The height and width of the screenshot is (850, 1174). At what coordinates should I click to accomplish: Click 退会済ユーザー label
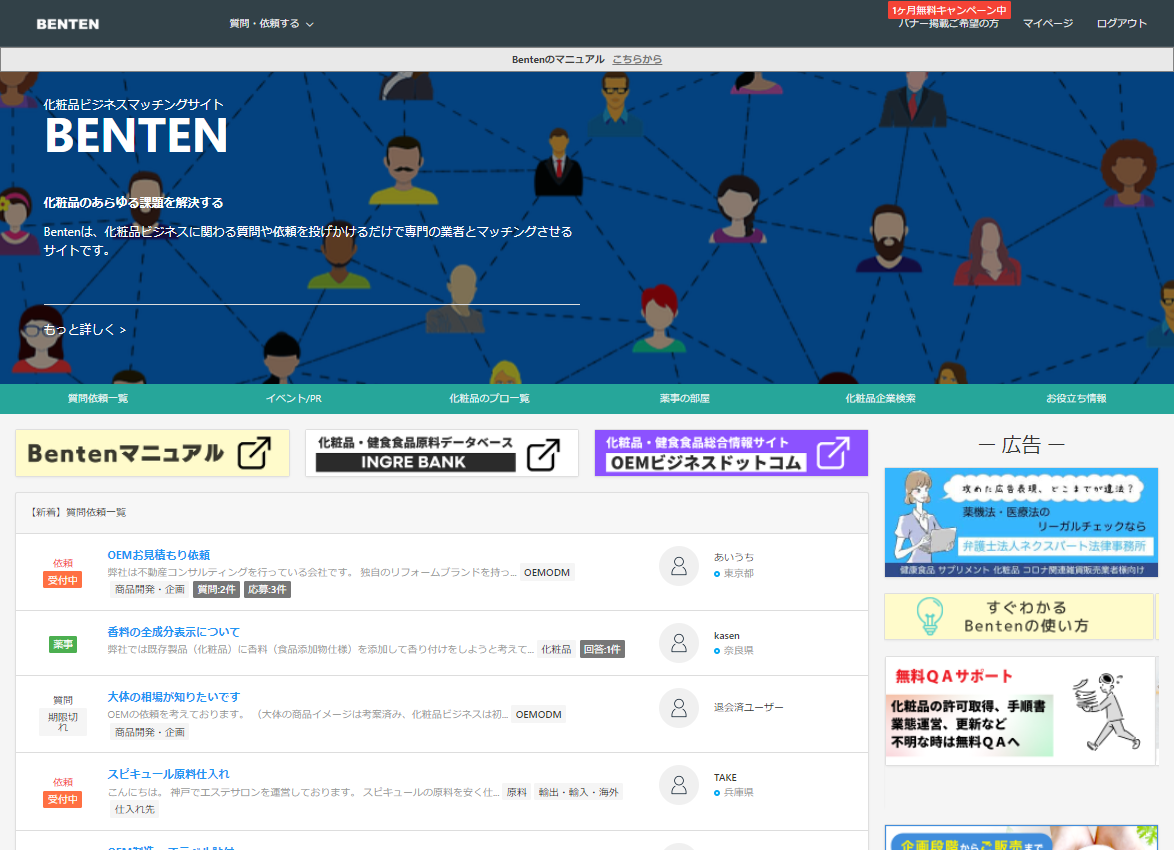pyautogui.click(x=749, y=708)
